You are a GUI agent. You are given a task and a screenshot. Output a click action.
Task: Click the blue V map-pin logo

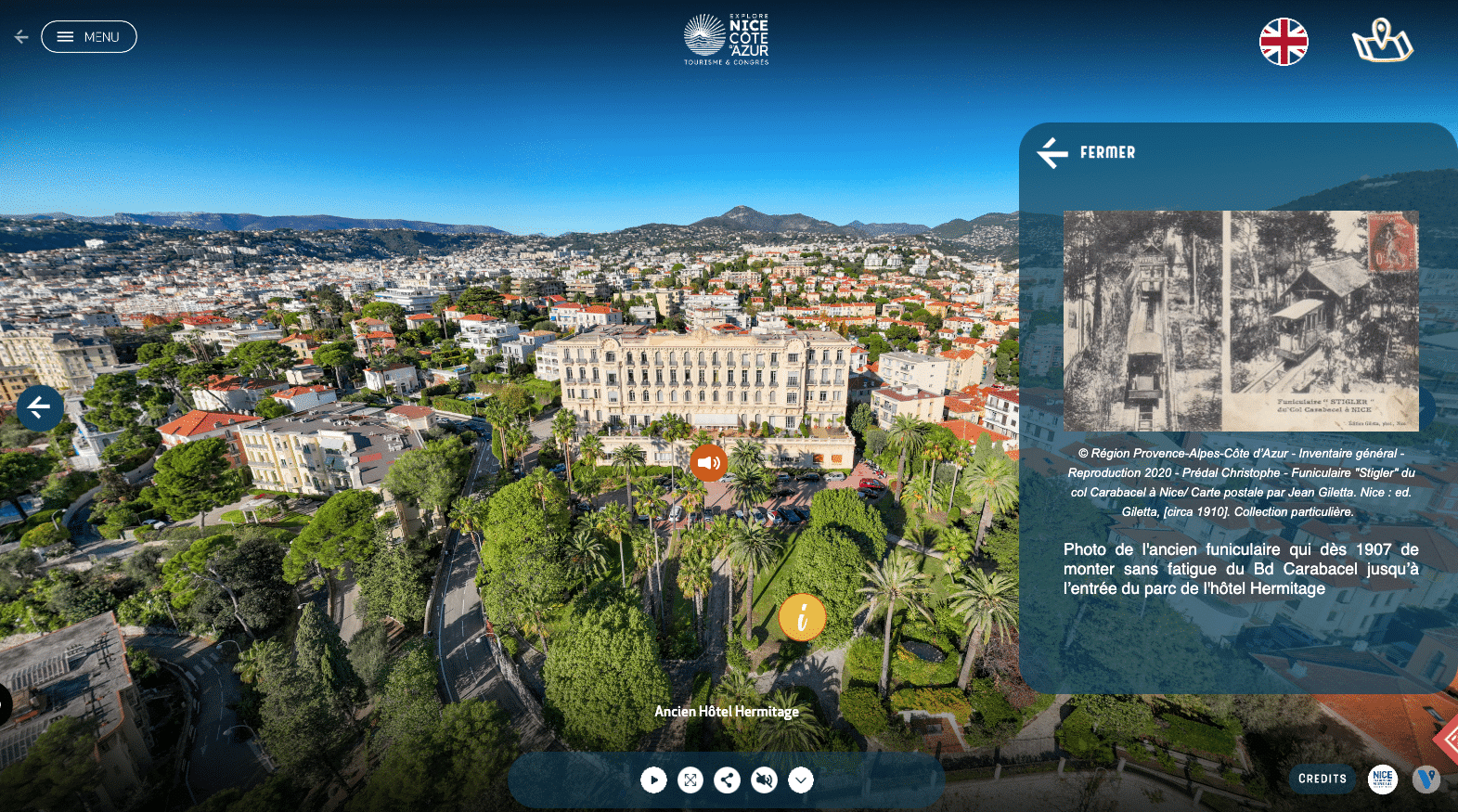[1426, 779]
